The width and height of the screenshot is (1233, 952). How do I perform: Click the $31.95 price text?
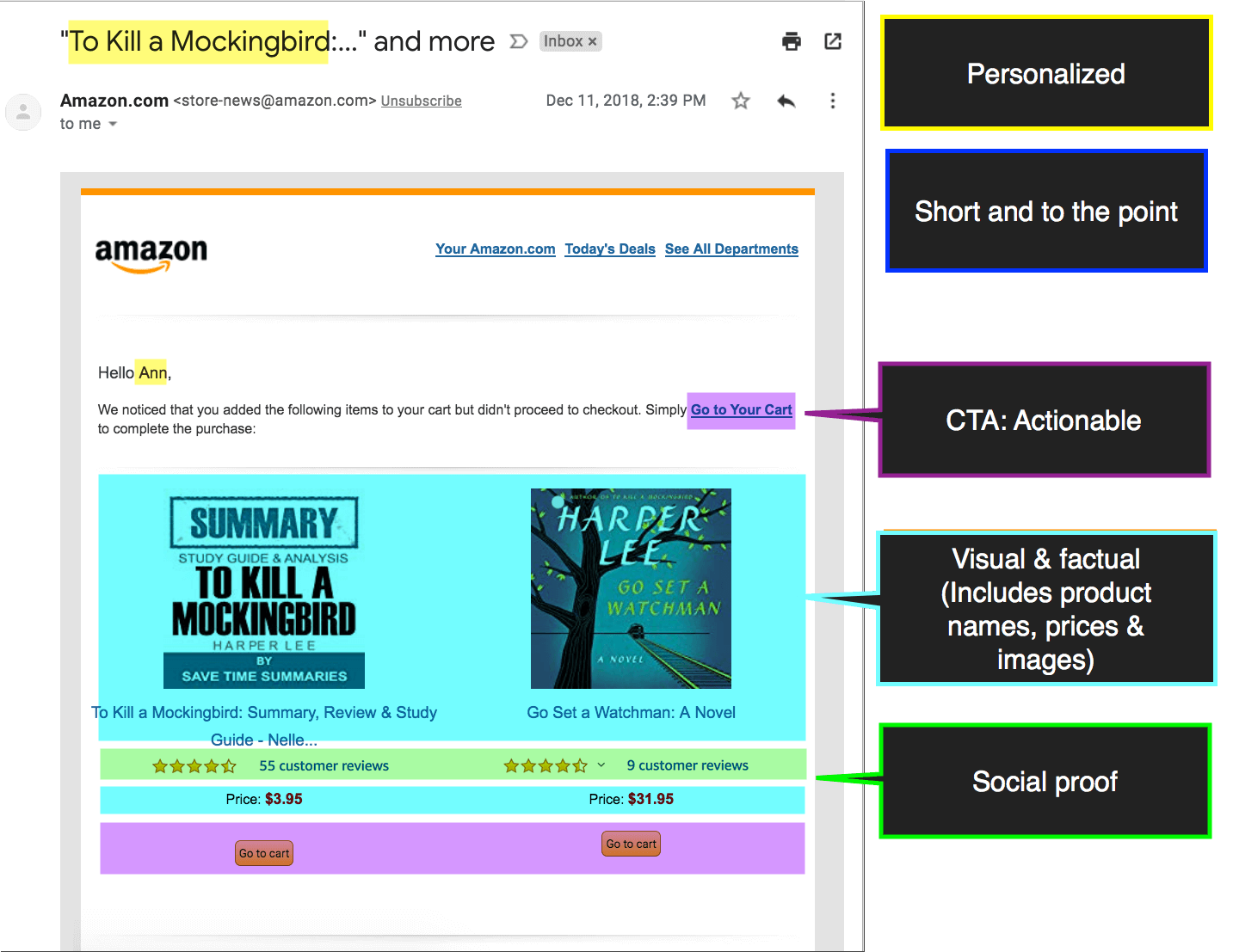650,799
